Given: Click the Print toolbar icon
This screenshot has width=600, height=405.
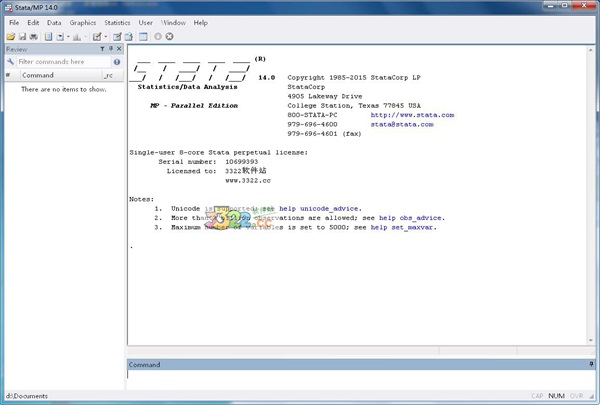Looking at the screenshot, I should click(34, 37).
